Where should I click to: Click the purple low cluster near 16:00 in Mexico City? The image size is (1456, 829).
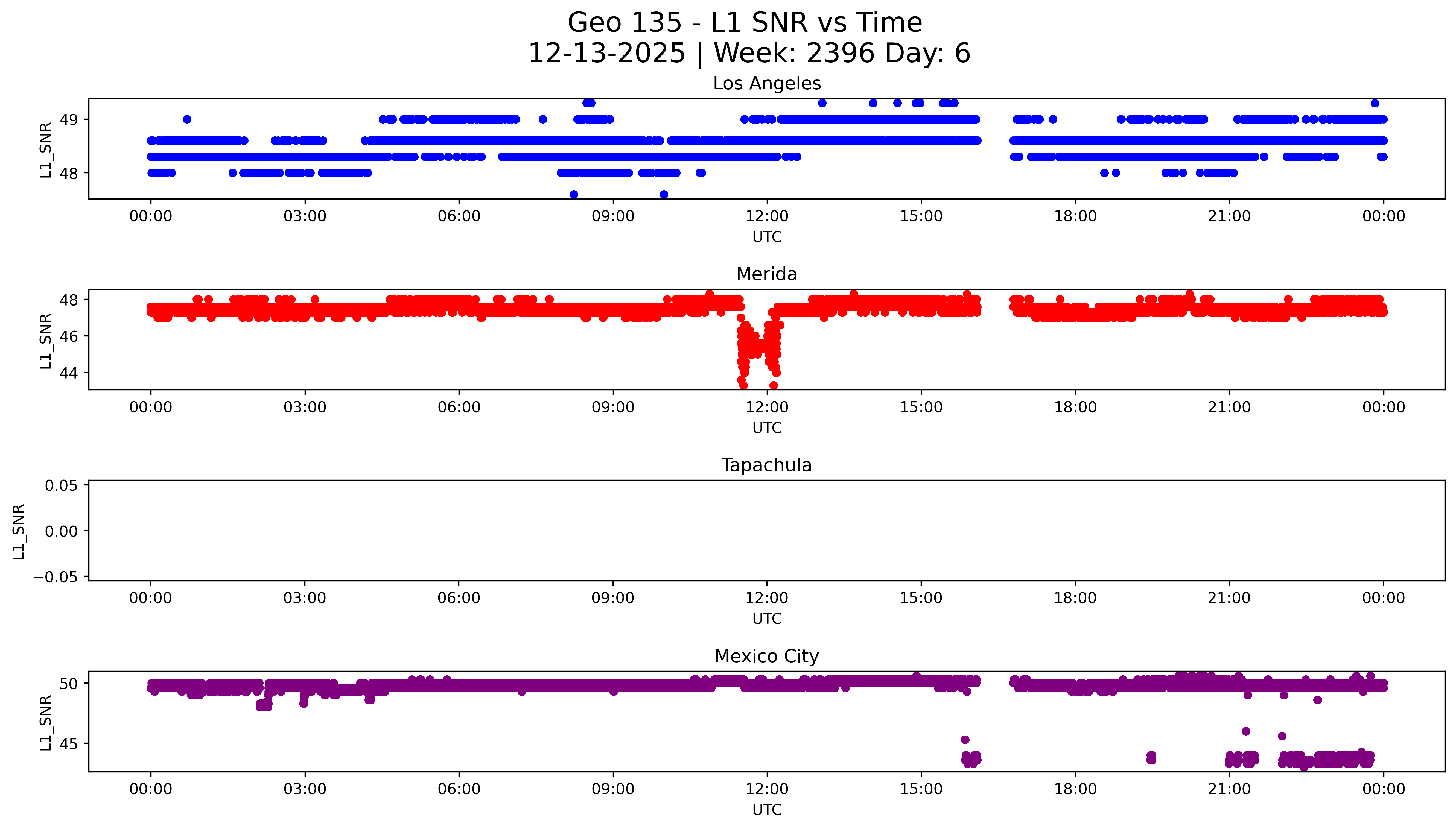[x=971, y=759]
